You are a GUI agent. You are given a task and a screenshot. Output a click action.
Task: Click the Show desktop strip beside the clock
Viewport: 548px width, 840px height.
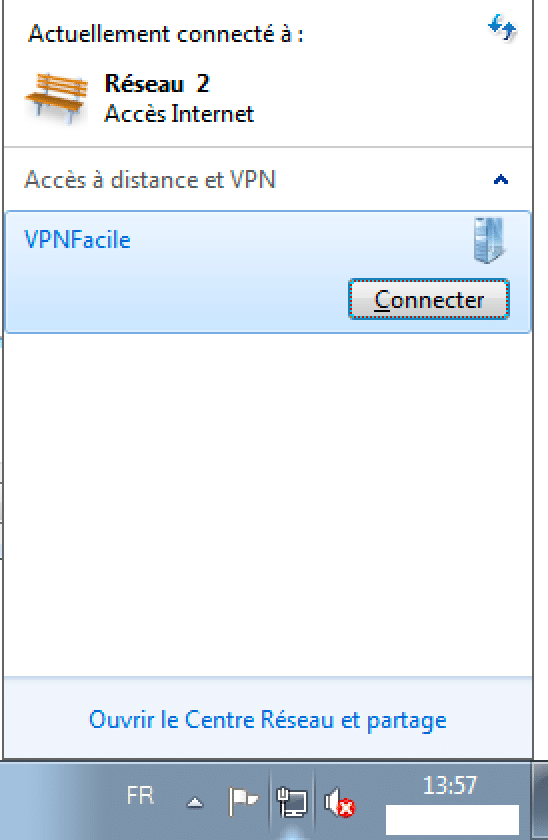tap(540, 801)
